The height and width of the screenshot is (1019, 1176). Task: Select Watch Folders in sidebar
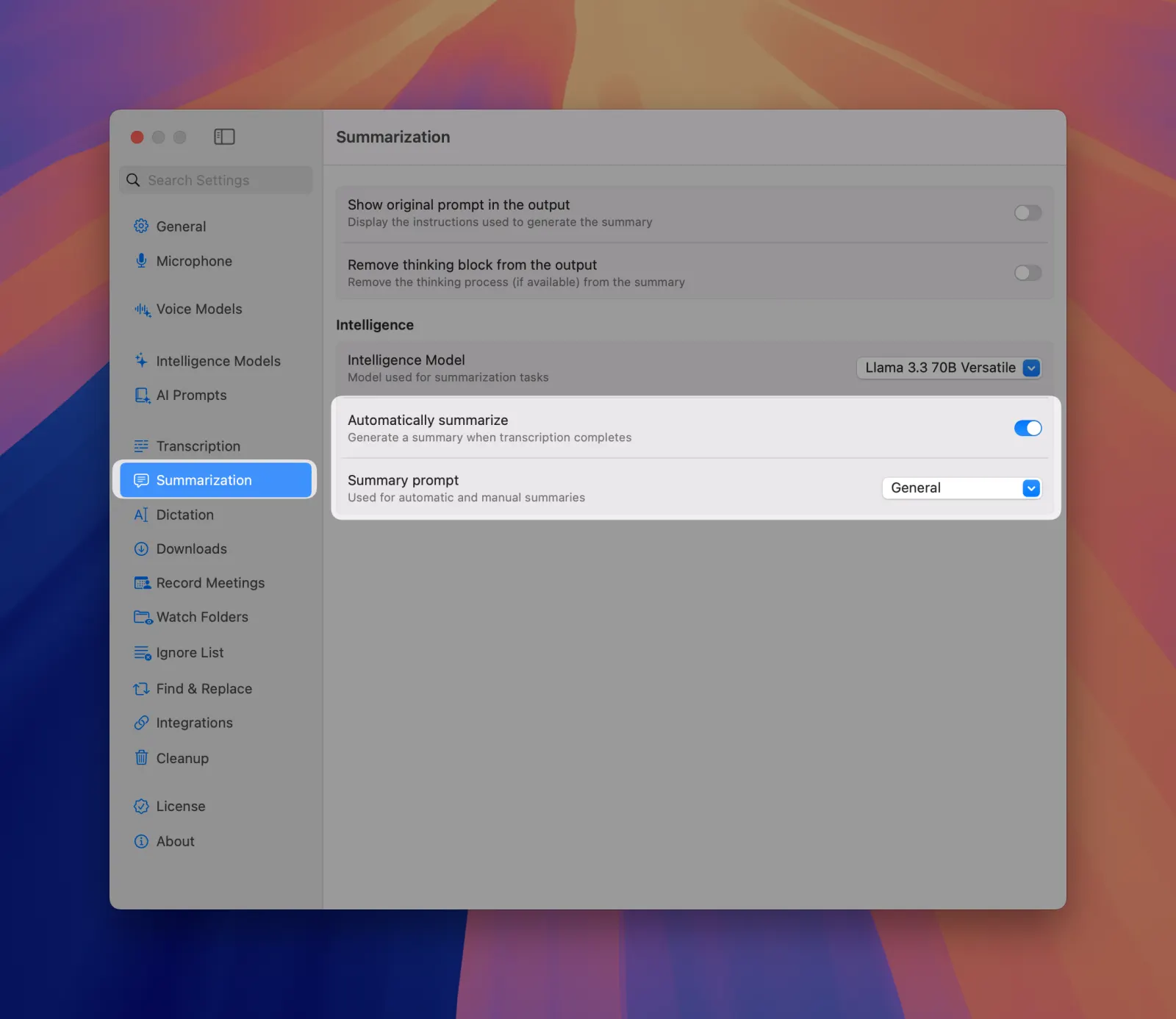[x=216, y=618]
